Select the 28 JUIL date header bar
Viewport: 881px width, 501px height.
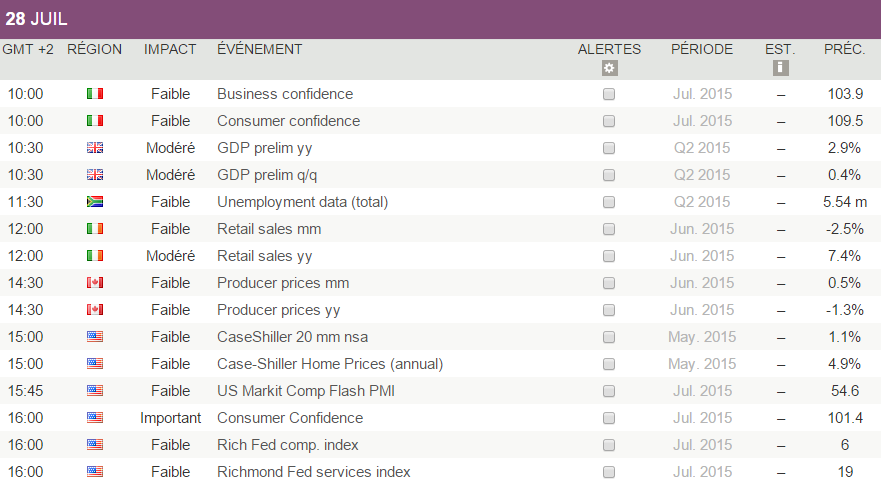440,19
